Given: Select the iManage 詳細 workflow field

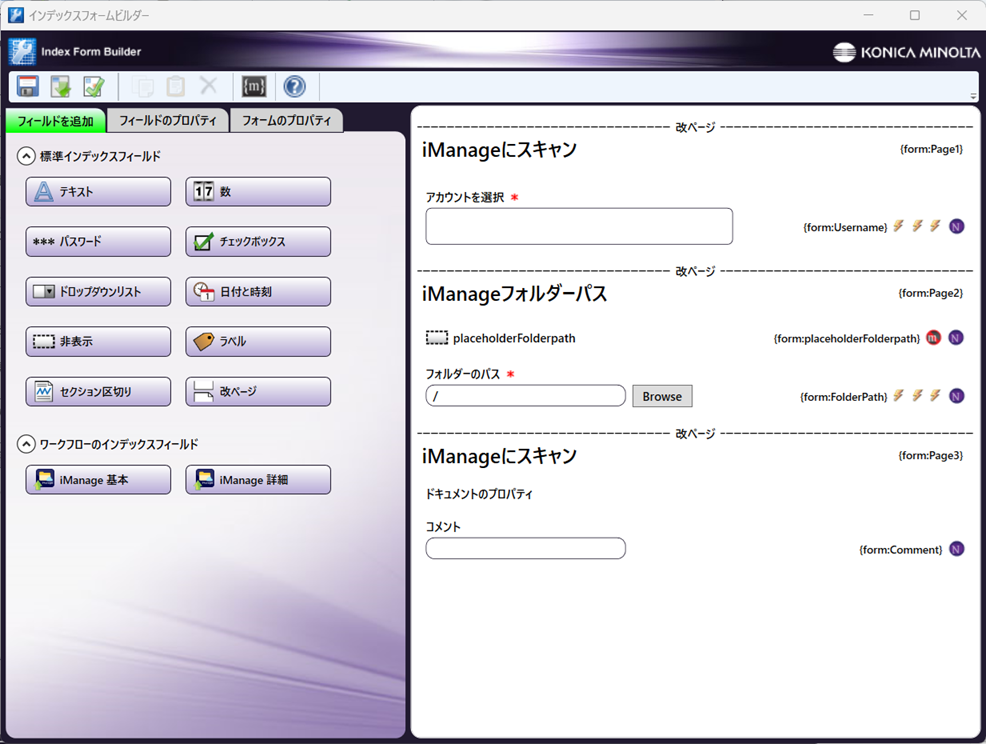Looking at the screenshot, I should pos(257,479).
